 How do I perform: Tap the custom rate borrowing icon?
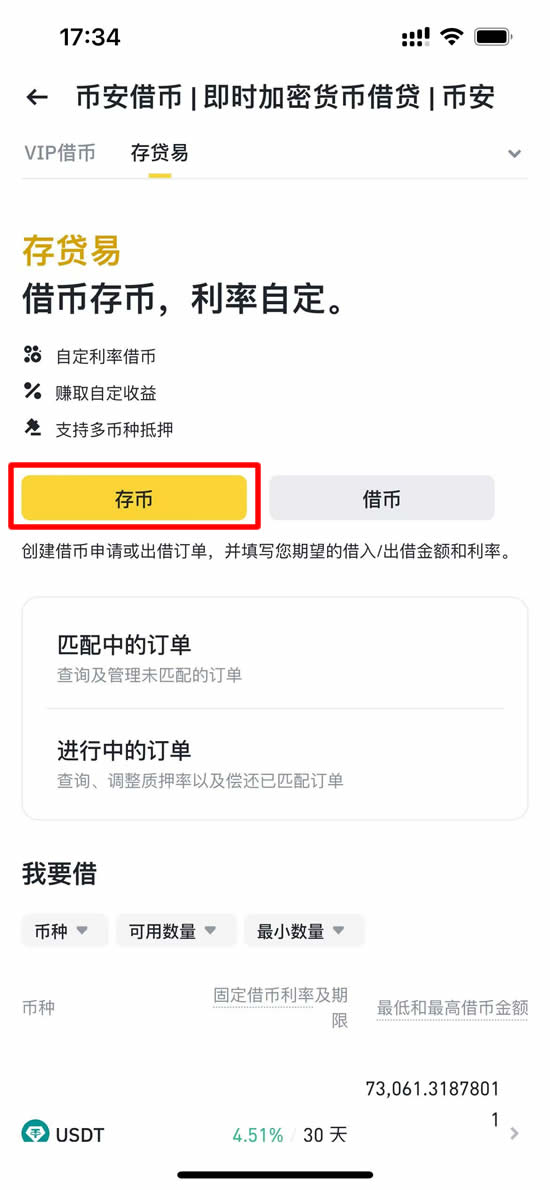(32, 354)
